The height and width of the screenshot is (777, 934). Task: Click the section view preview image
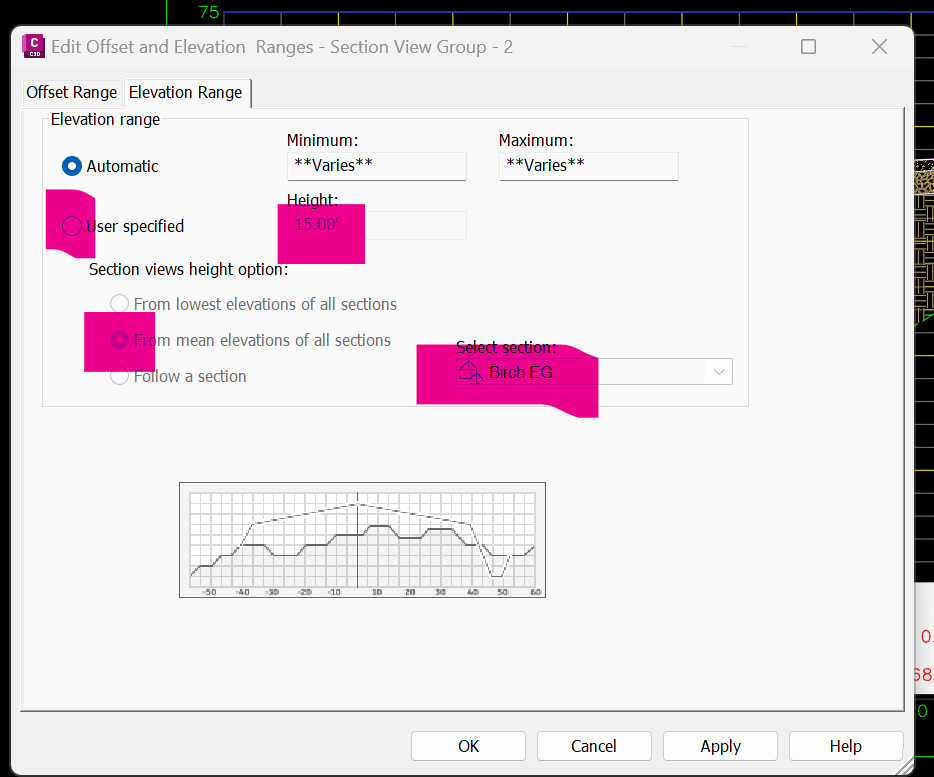pos(362,540)
